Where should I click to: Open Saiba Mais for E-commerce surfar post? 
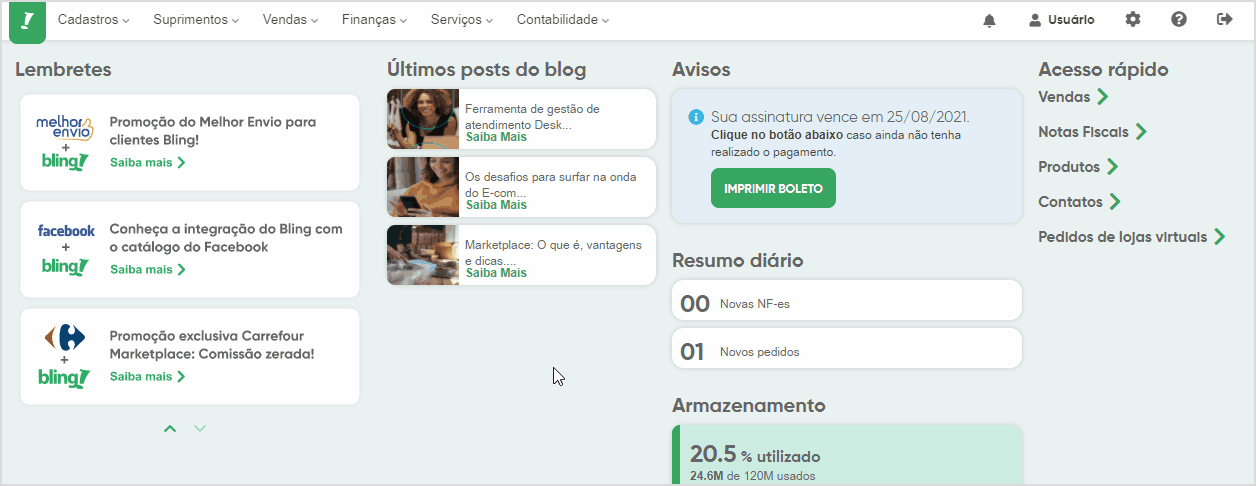(x=496, y=205)
